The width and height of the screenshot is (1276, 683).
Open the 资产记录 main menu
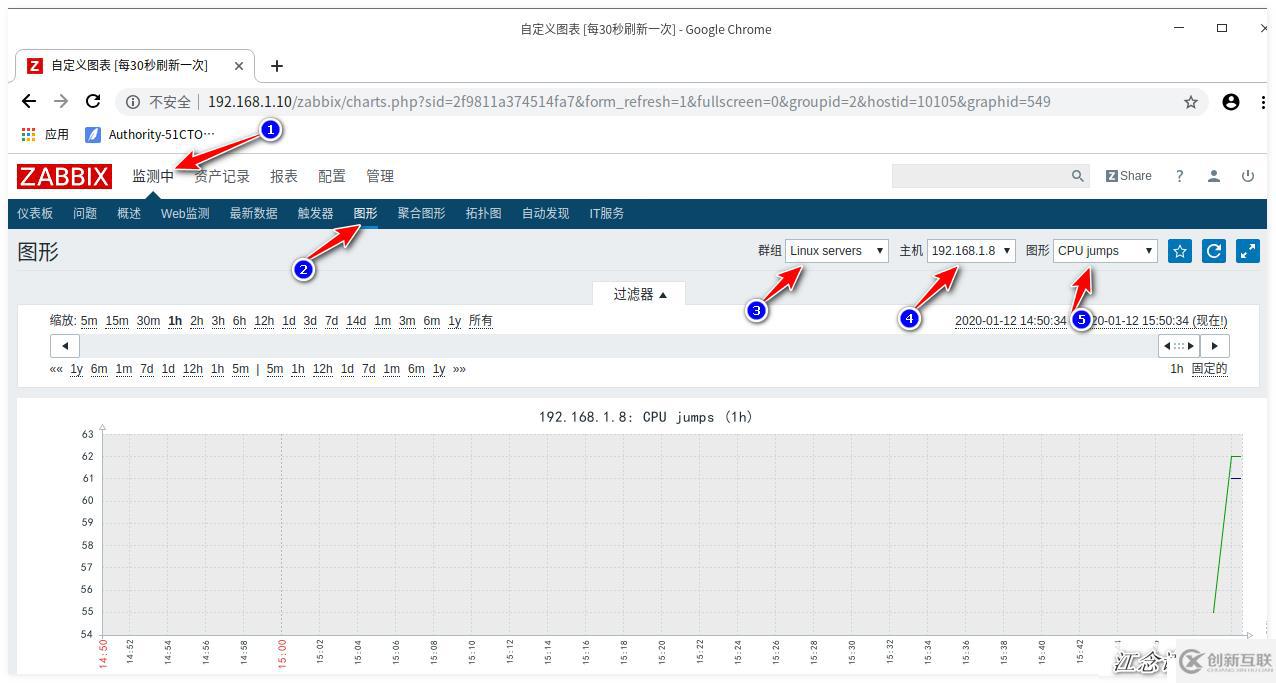pos(222,176)
